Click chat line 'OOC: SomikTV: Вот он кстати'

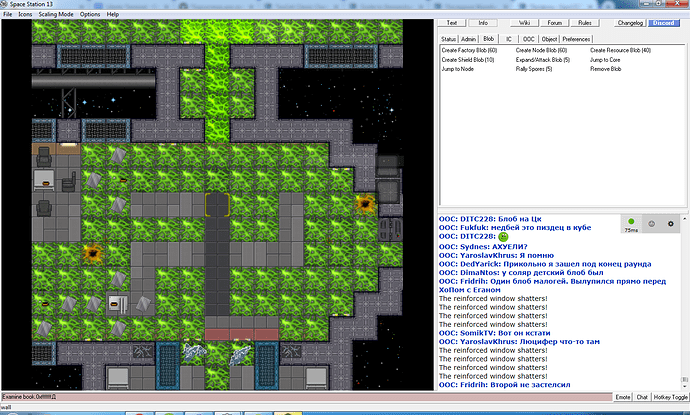[494, 334]
